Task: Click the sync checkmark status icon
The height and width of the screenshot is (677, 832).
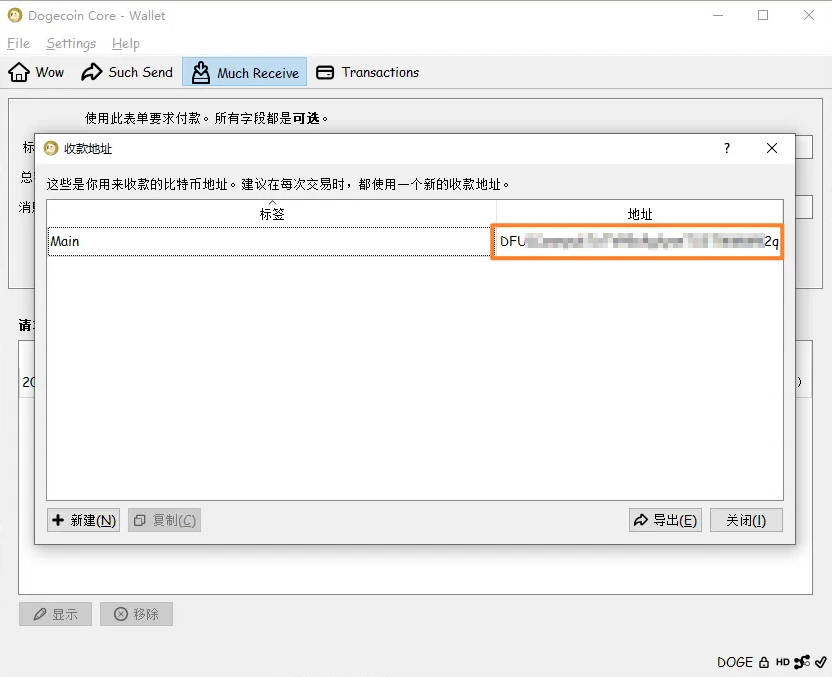Action: (821, 662)
